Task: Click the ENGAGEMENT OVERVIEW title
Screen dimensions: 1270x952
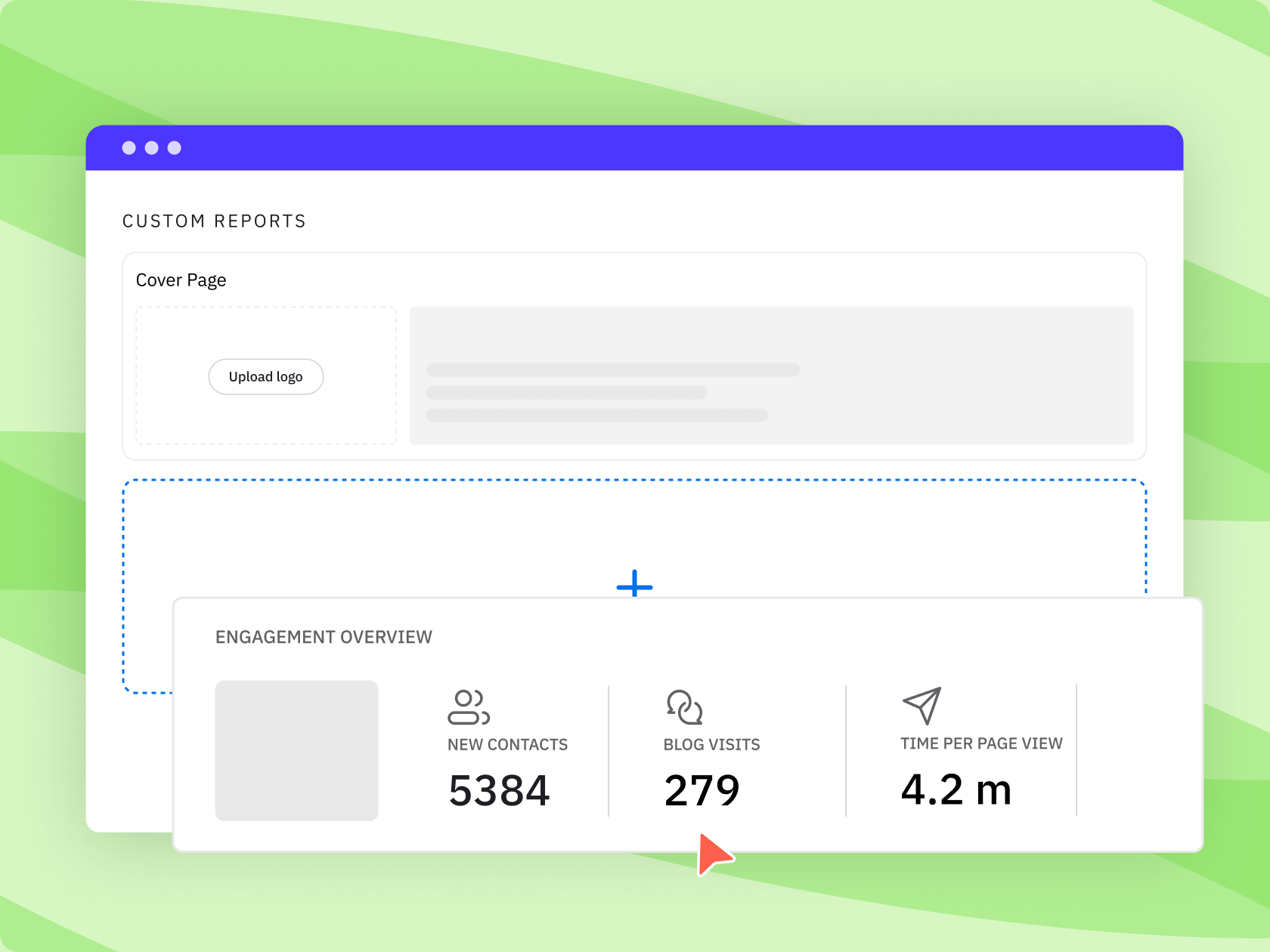Action: [324, 637]
